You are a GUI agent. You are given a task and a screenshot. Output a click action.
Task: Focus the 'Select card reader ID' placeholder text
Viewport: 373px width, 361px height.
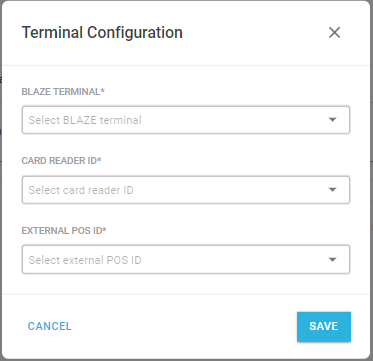[x=81, y=190]
